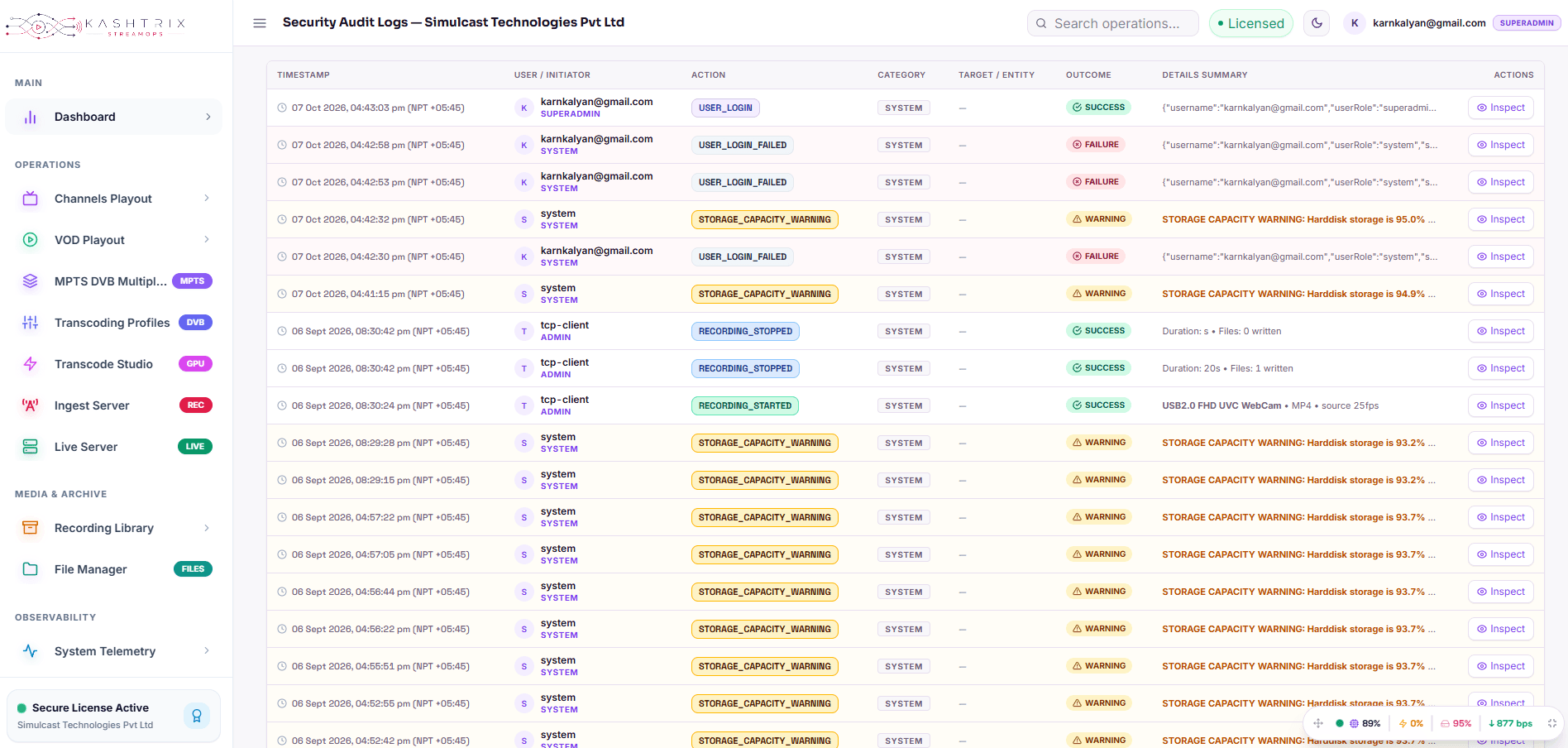The image size is (1568, 748).
Task: Expand the Channels Playout chevron
Action: pyautogui.click(x=207, y=199)
